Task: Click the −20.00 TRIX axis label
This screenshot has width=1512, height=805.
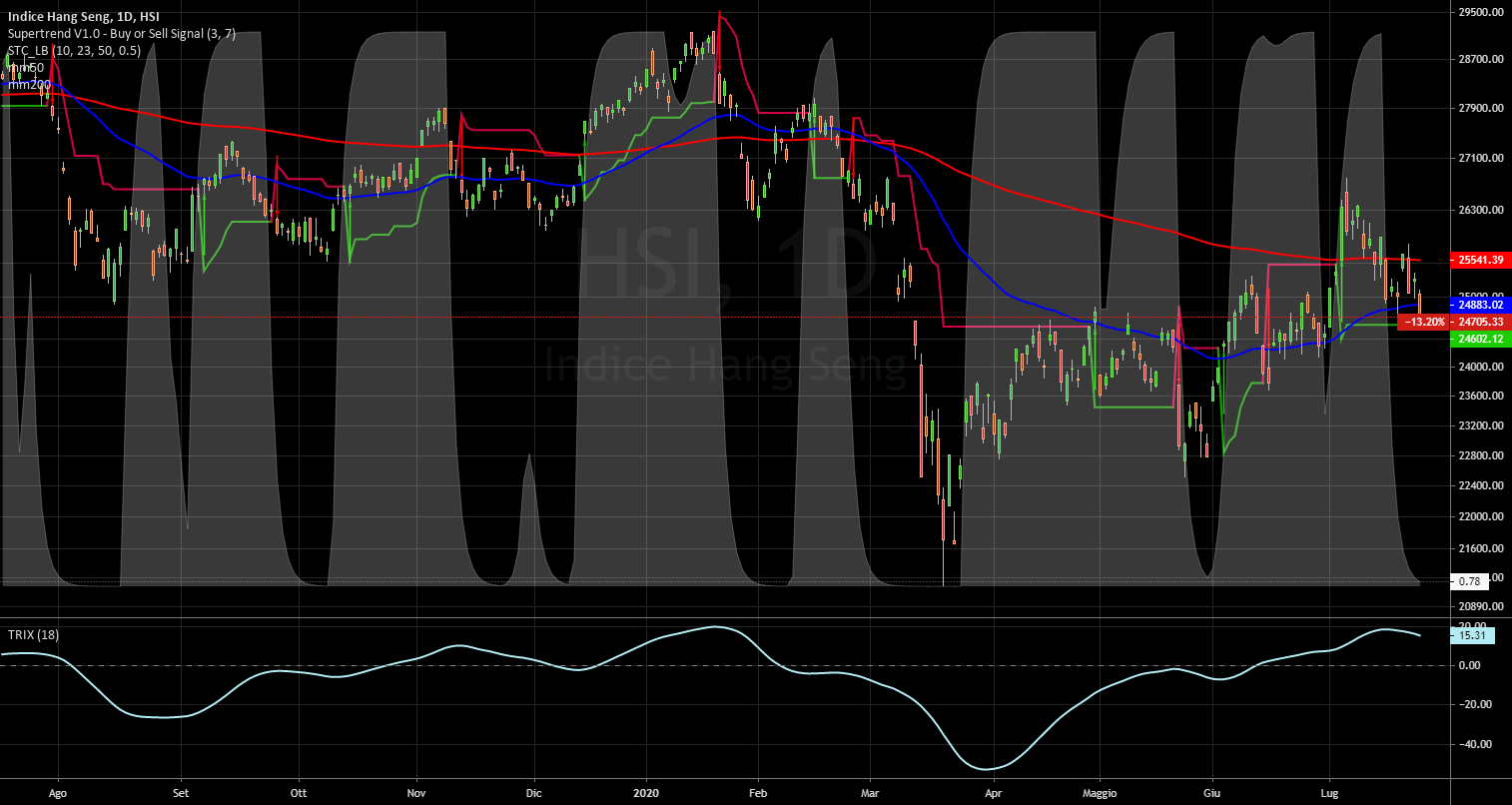Action: [x=1476, y=704]
